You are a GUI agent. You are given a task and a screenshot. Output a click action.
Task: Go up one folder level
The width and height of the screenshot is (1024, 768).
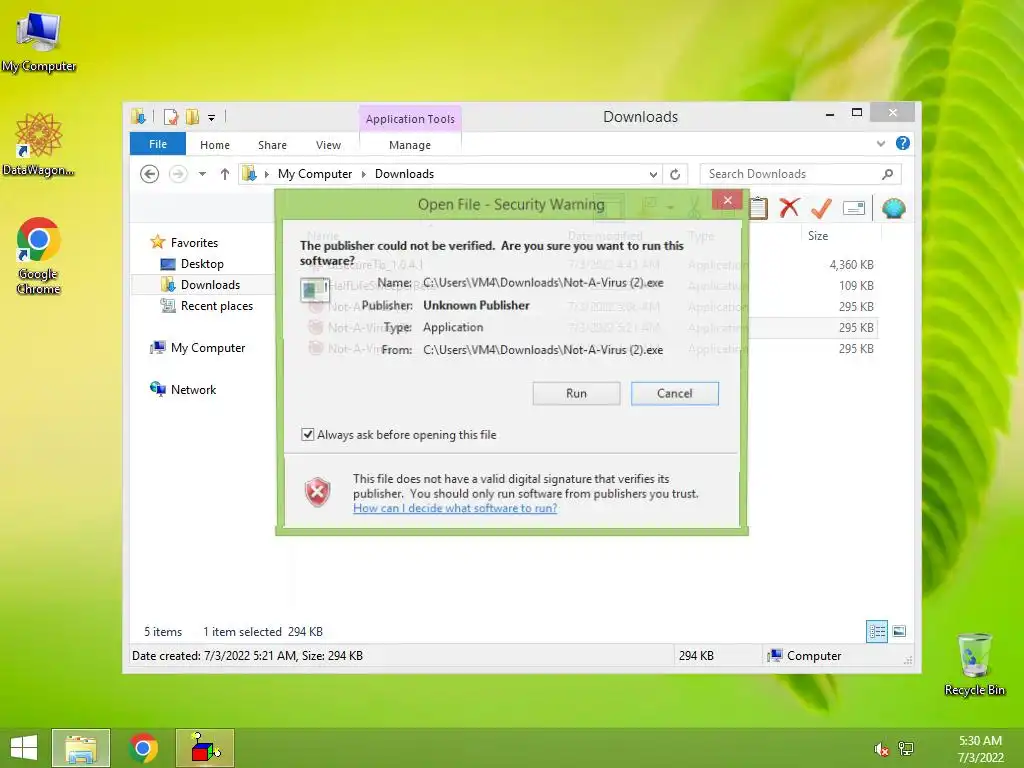225,174
